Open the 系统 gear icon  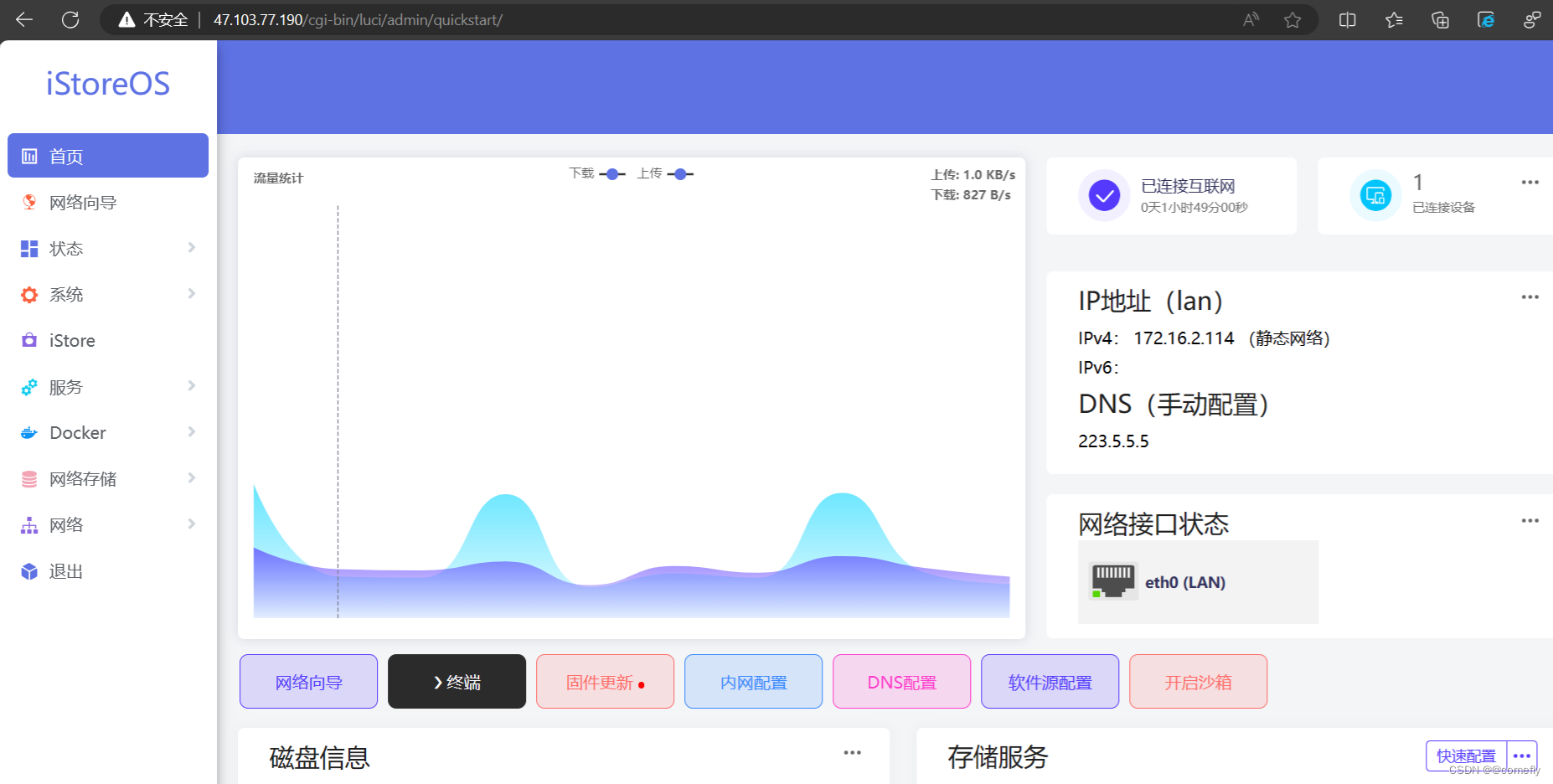pos(28,294)
